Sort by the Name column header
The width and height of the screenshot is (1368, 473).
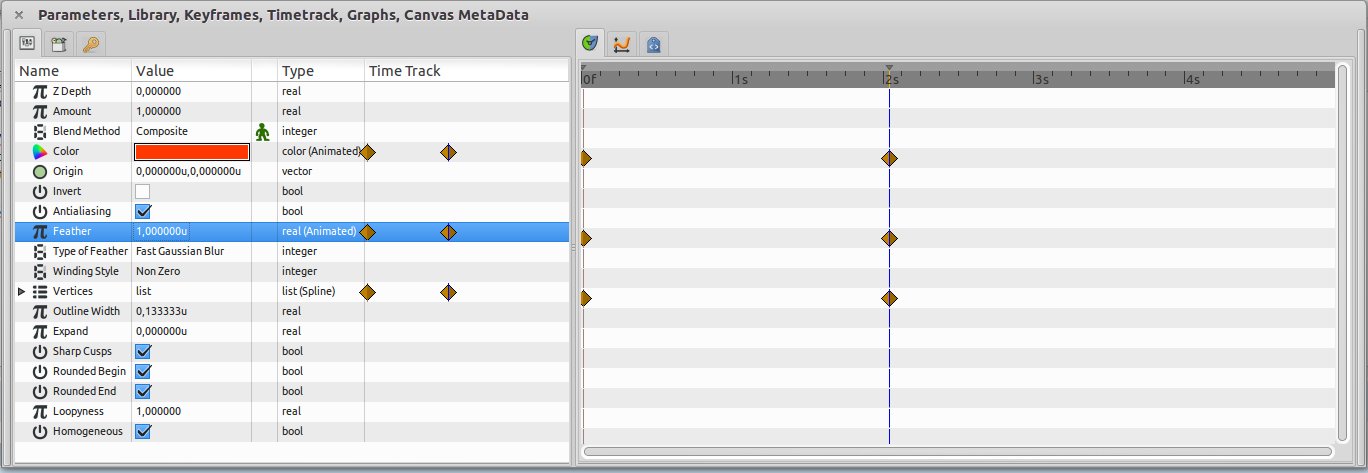[x=74, y=71]
